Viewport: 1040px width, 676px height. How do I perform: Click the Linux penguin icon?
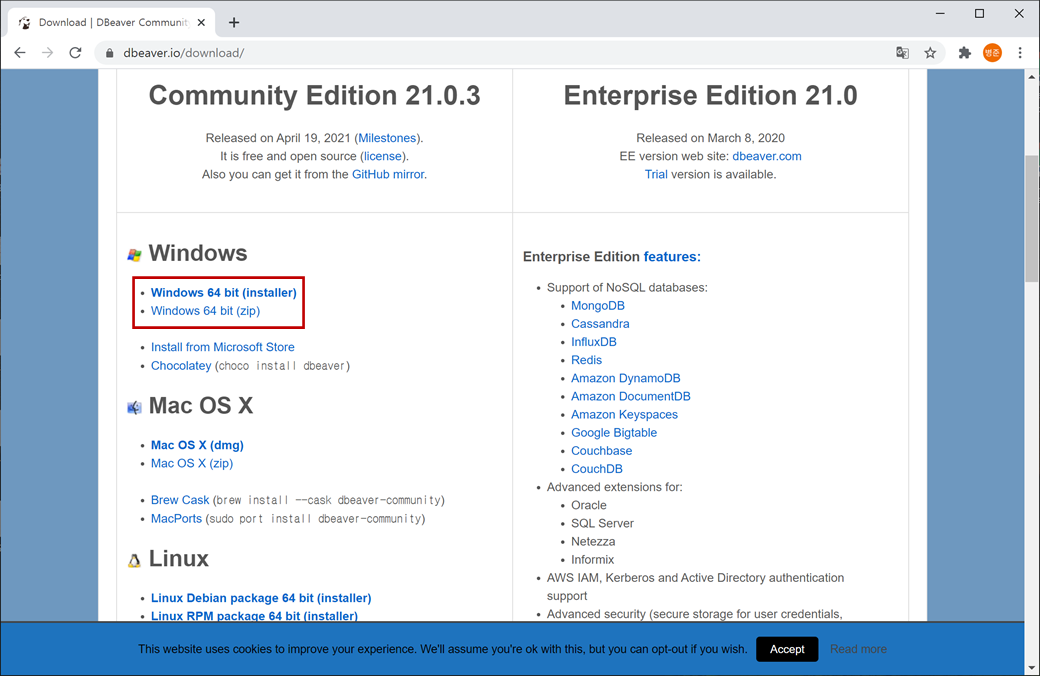[134, 561]
